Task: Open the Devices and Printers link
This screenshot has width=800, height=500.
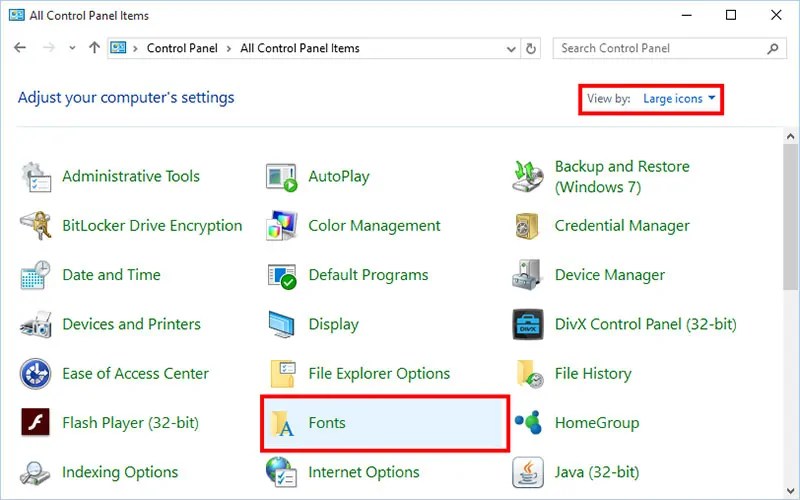Action: [132, 324]
